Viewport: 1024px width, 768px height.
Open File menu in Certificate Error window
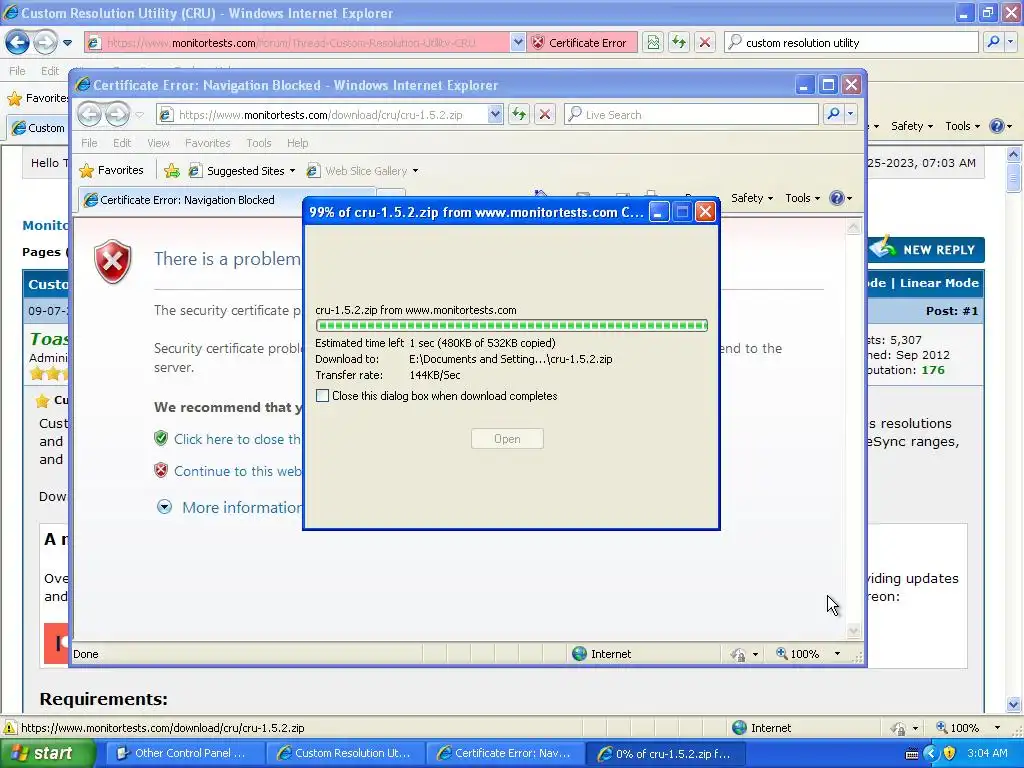tap(89, 143)
